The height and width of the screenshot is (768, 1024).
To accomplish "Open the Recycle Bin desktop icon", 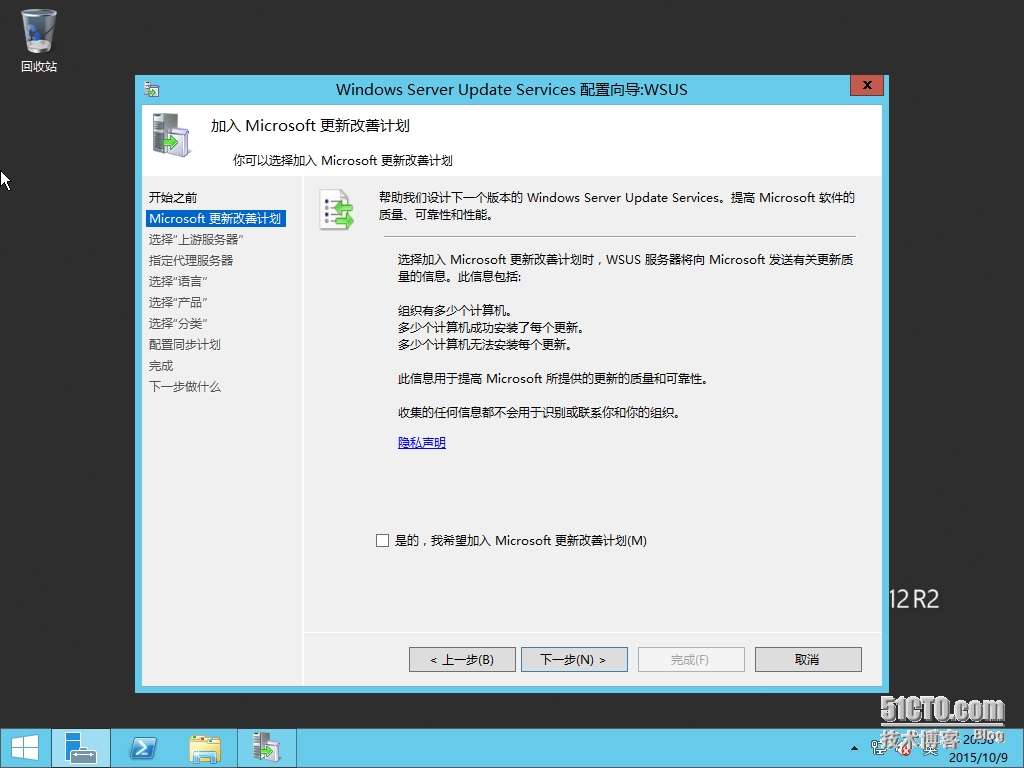I will point(39,40).
